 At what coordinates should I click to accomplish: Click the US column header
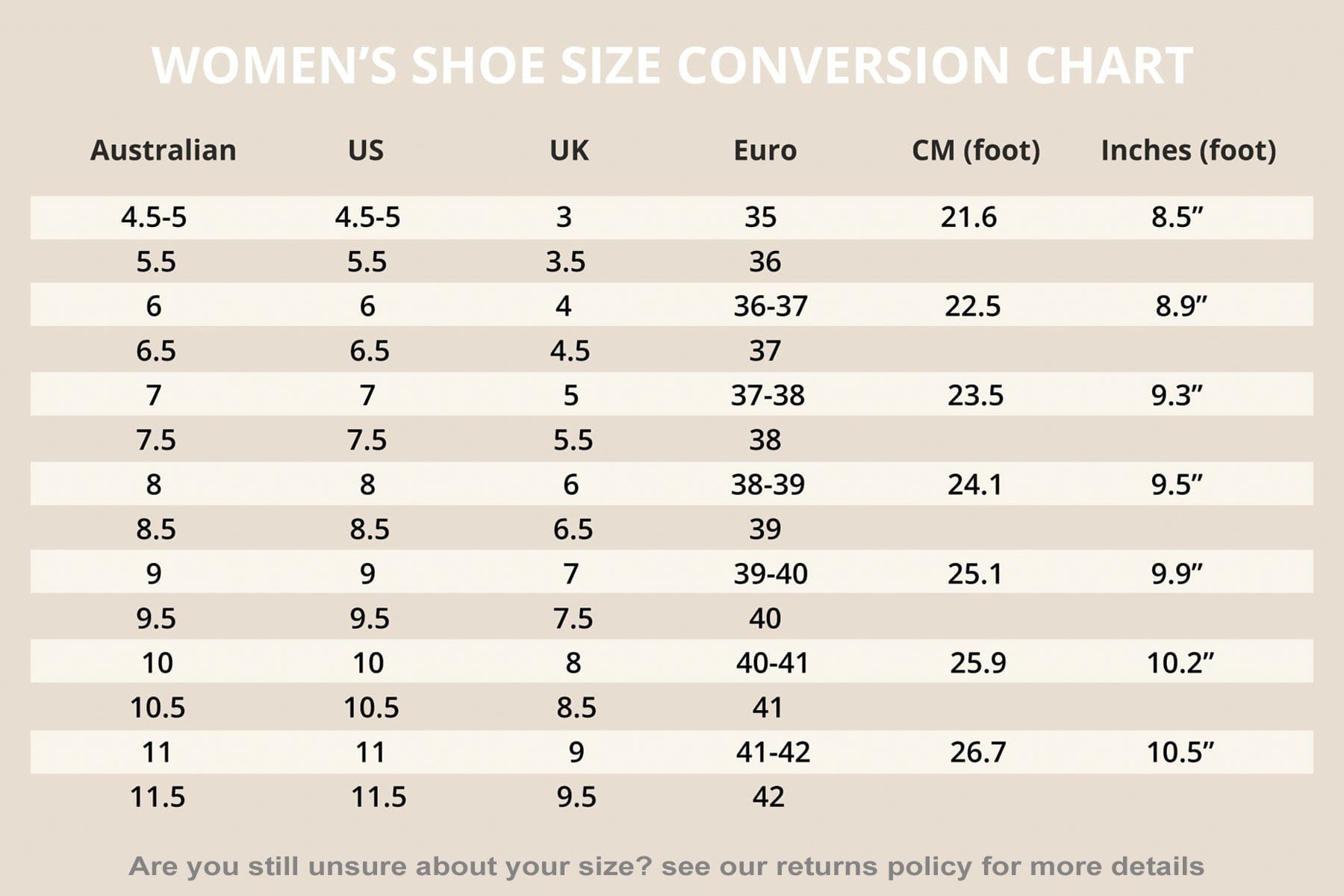tap(366, 150)
